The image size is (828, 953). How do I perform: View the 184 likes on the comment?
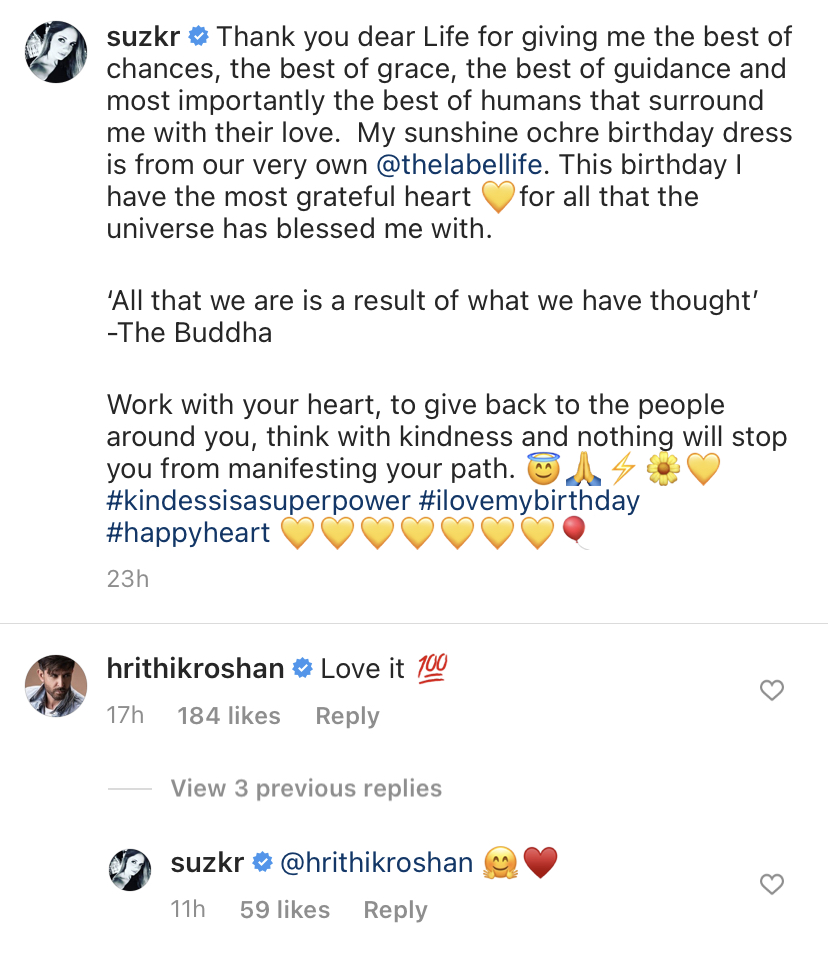228,716
